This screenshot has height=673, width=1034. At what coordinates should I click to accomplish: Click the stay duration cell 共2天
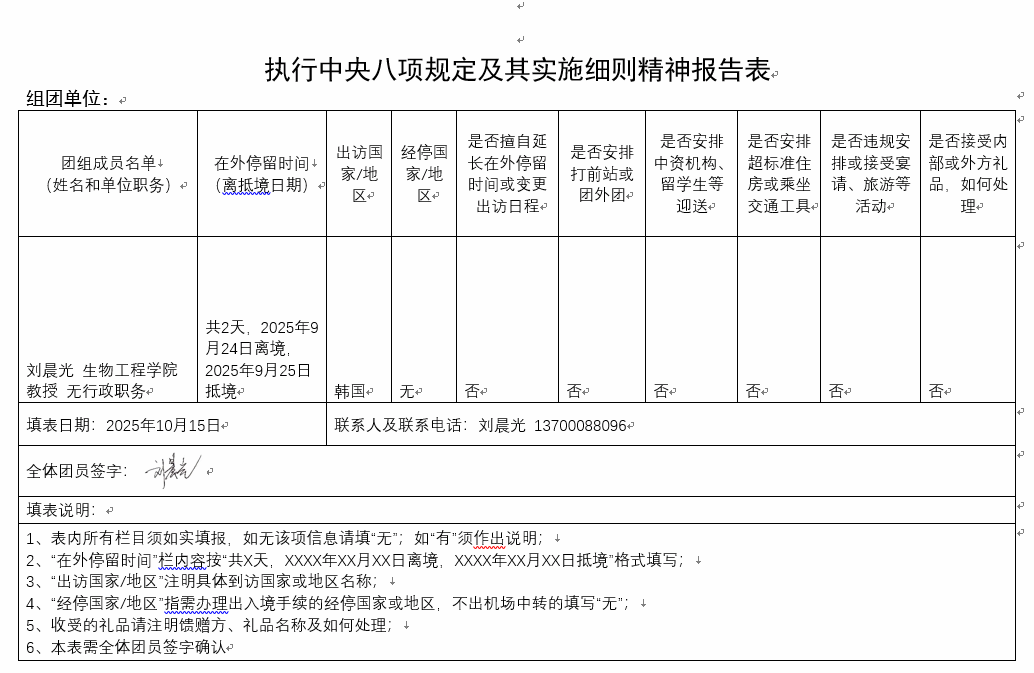click(261, 358)
